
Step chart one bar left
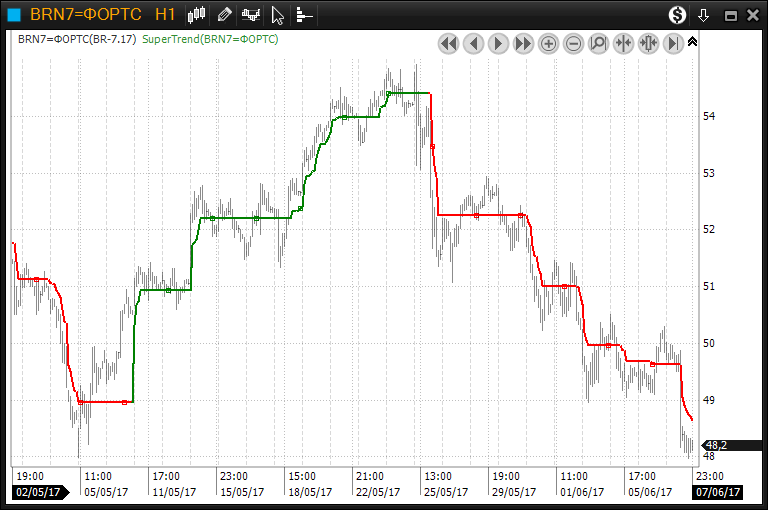[x=473, y=43]
